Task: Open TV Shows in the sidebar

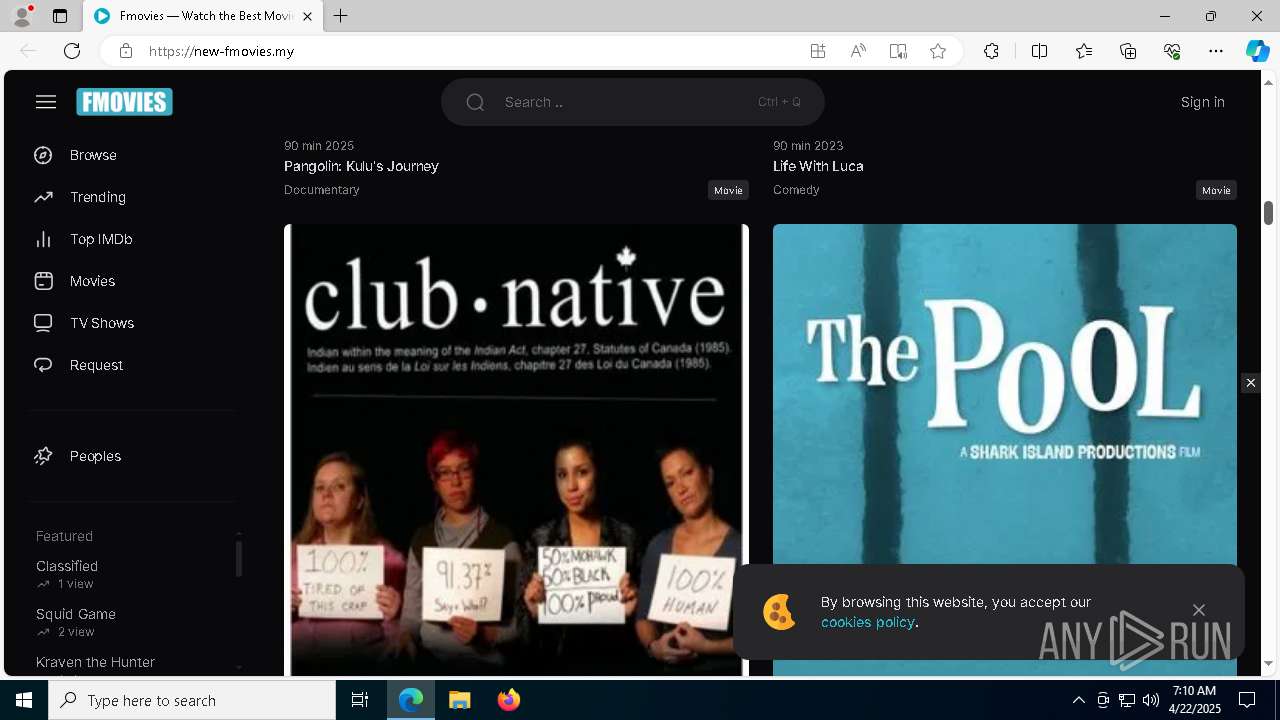Action: coord(102,323)
